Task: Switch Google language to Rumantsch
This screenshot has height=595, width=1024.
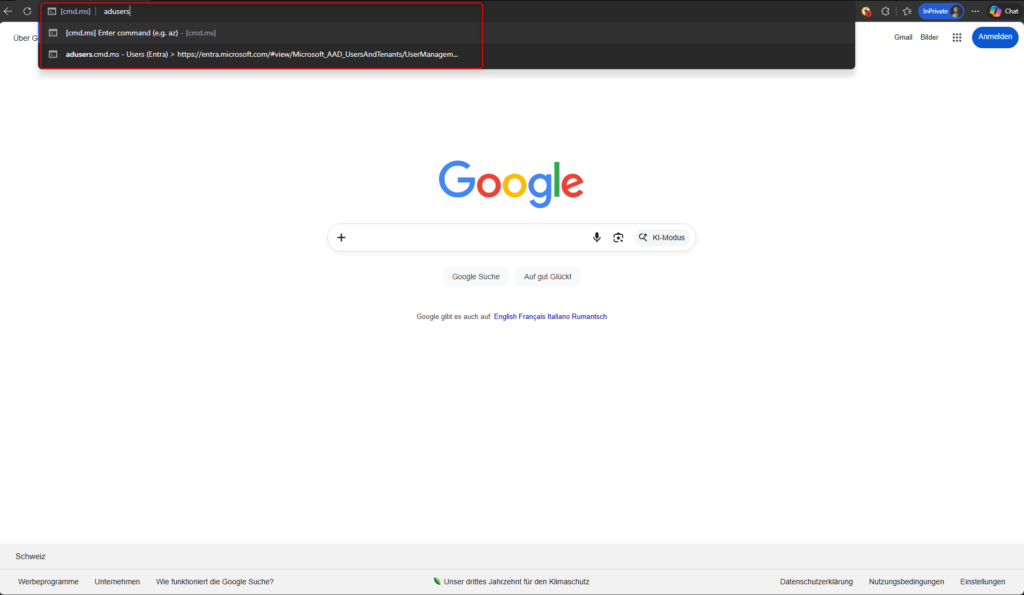Action: pos(589,316)
